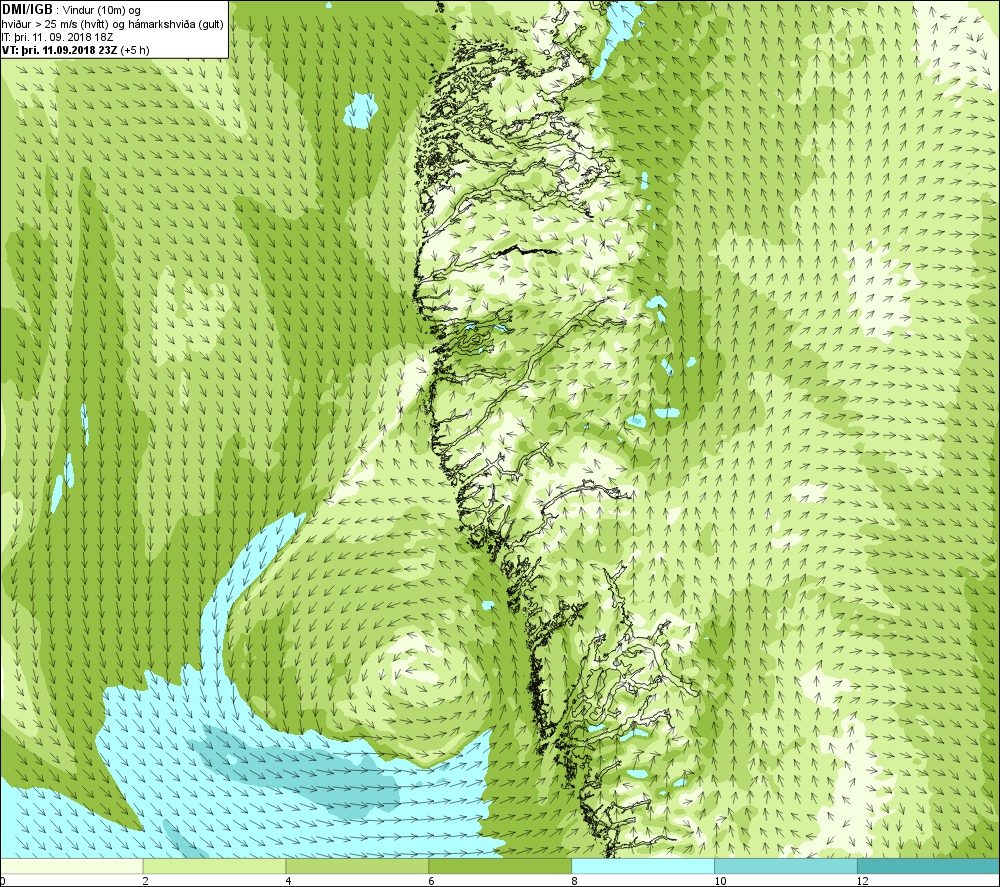Click the 'DMI/IGB : Vindur (10m) og' title line
The width and height of the screenshot is (1000, 887).
coord(71,10)
